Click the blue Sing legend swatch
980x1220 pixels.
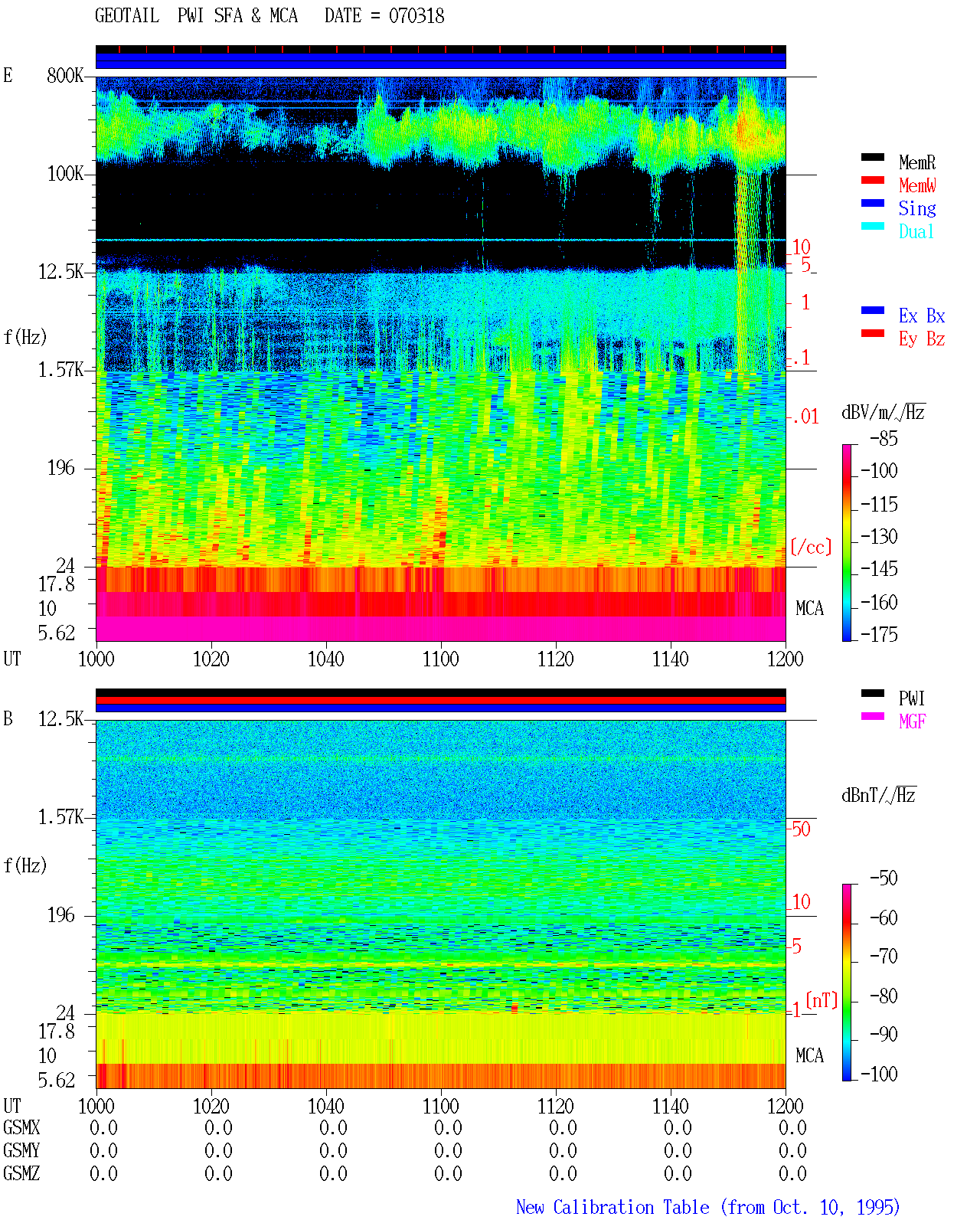point(873,203)
